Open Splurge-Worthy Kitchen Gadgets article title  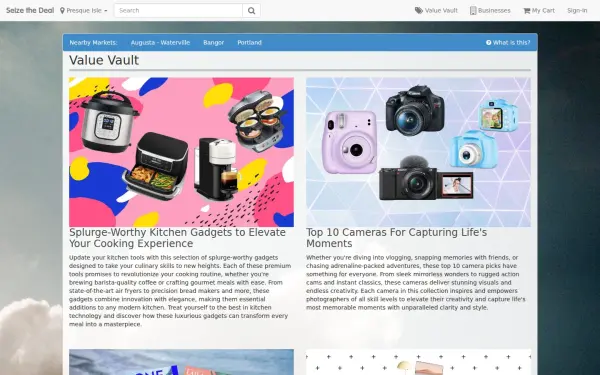pyautogui.click(x=178, y=238)
